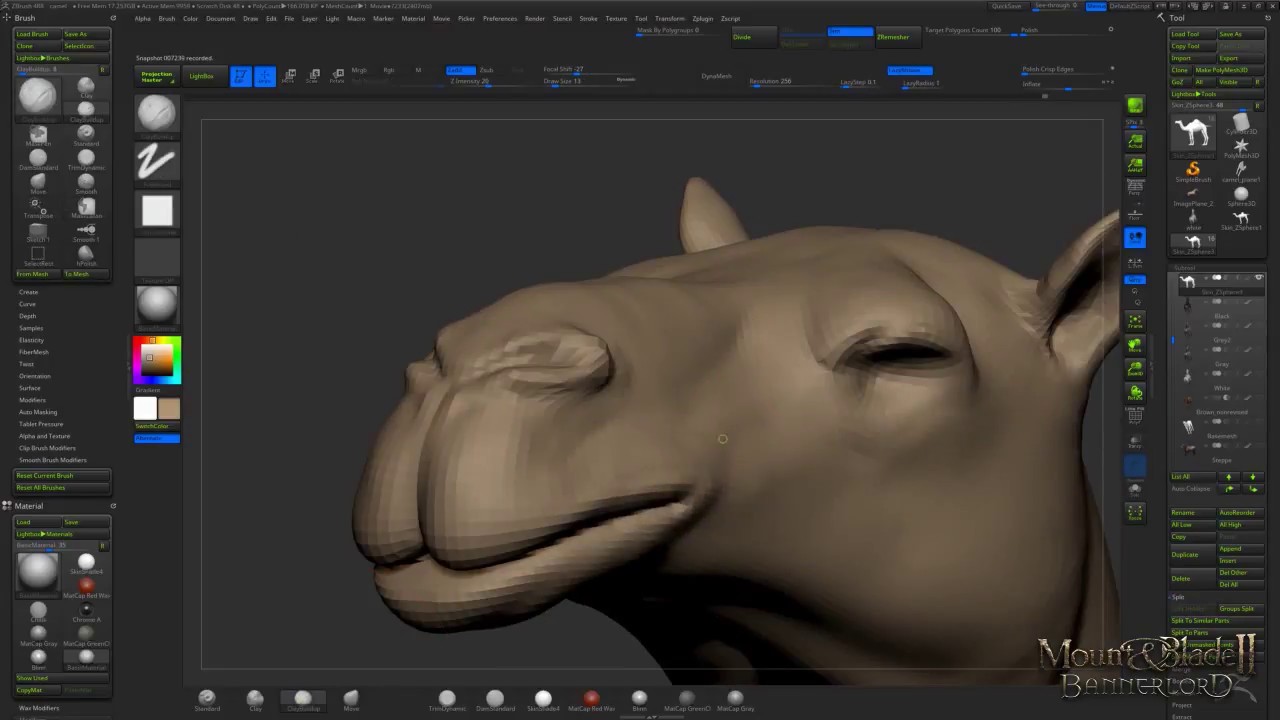This screenshot has height=720, width=1280.
Task: Open the Transform menu
Action: click(x=670, y=18)
